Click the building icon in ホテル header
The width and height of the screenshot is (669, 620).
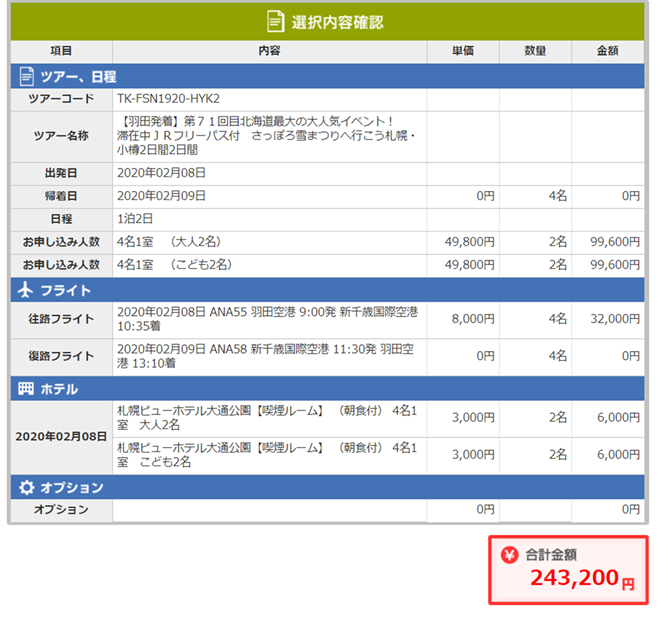click(27, 388)
